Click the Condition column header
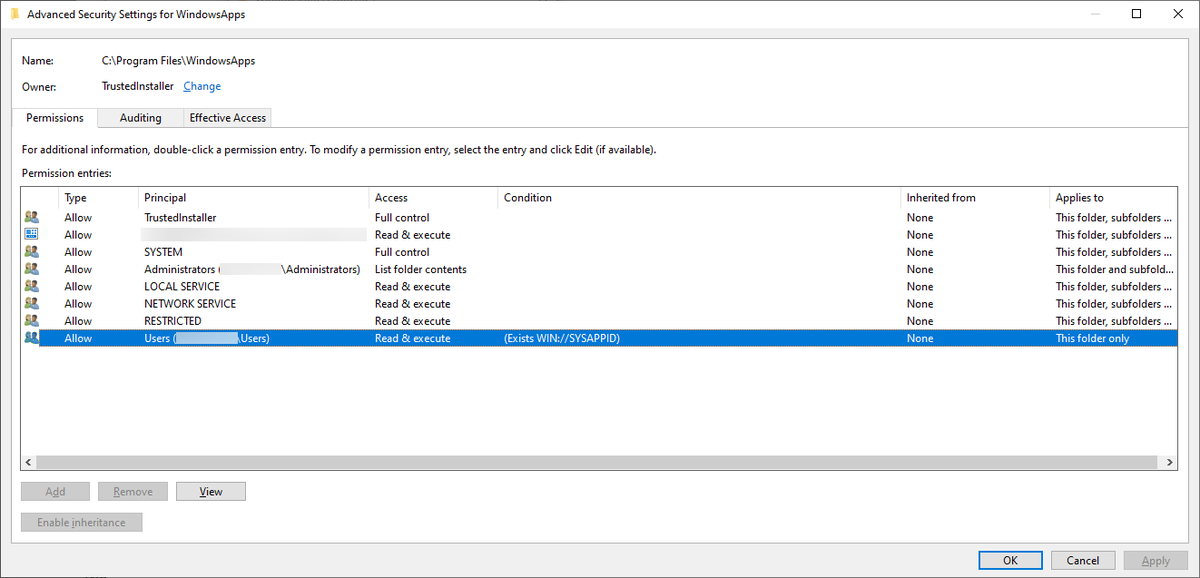The width and height of the screenshot is (1200, 578). pyautogui.click(x=699, y=198)
